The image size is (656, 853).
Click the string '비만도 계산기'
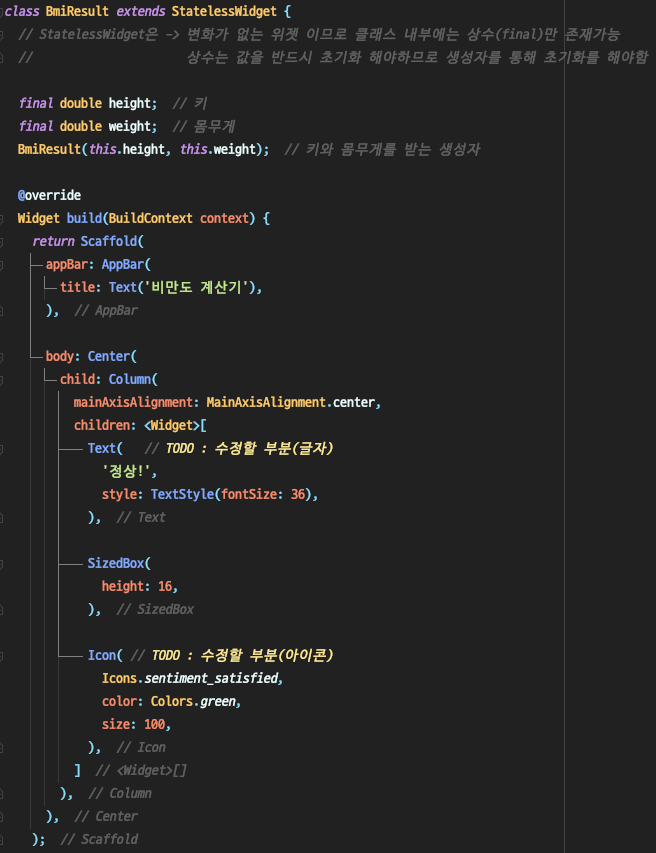(x=196, y=287)
